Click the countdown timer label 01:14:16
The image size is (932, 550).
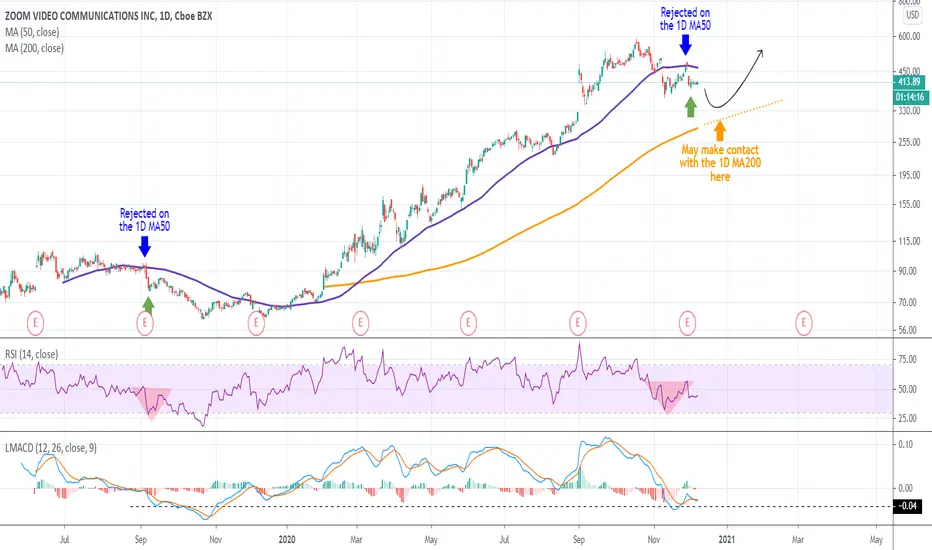pyautogui.click(x=909, y=97)
